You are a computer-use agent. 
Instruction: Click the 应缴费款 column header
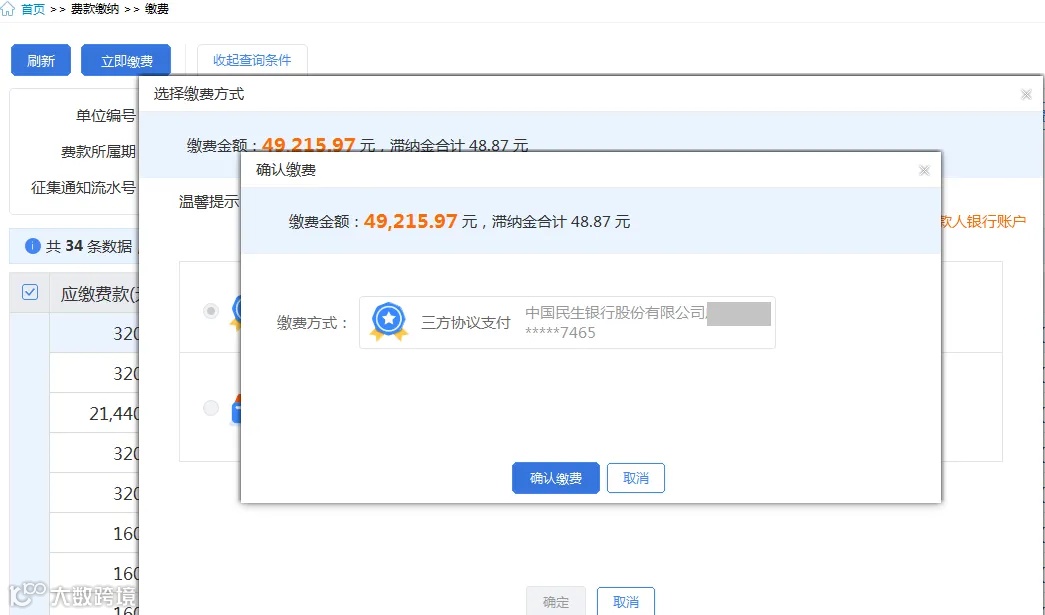pos(94,293)
